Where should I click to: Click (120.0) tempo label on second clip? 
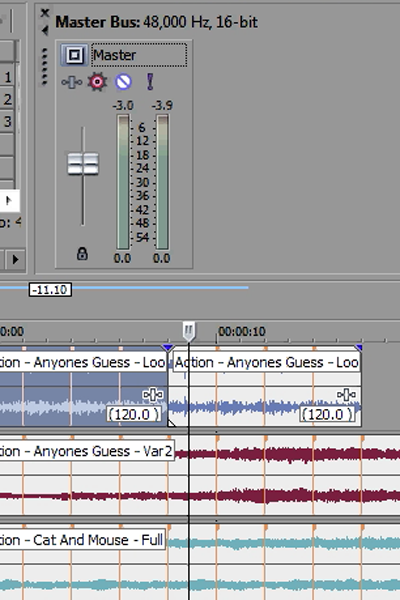tap(327, 414)
